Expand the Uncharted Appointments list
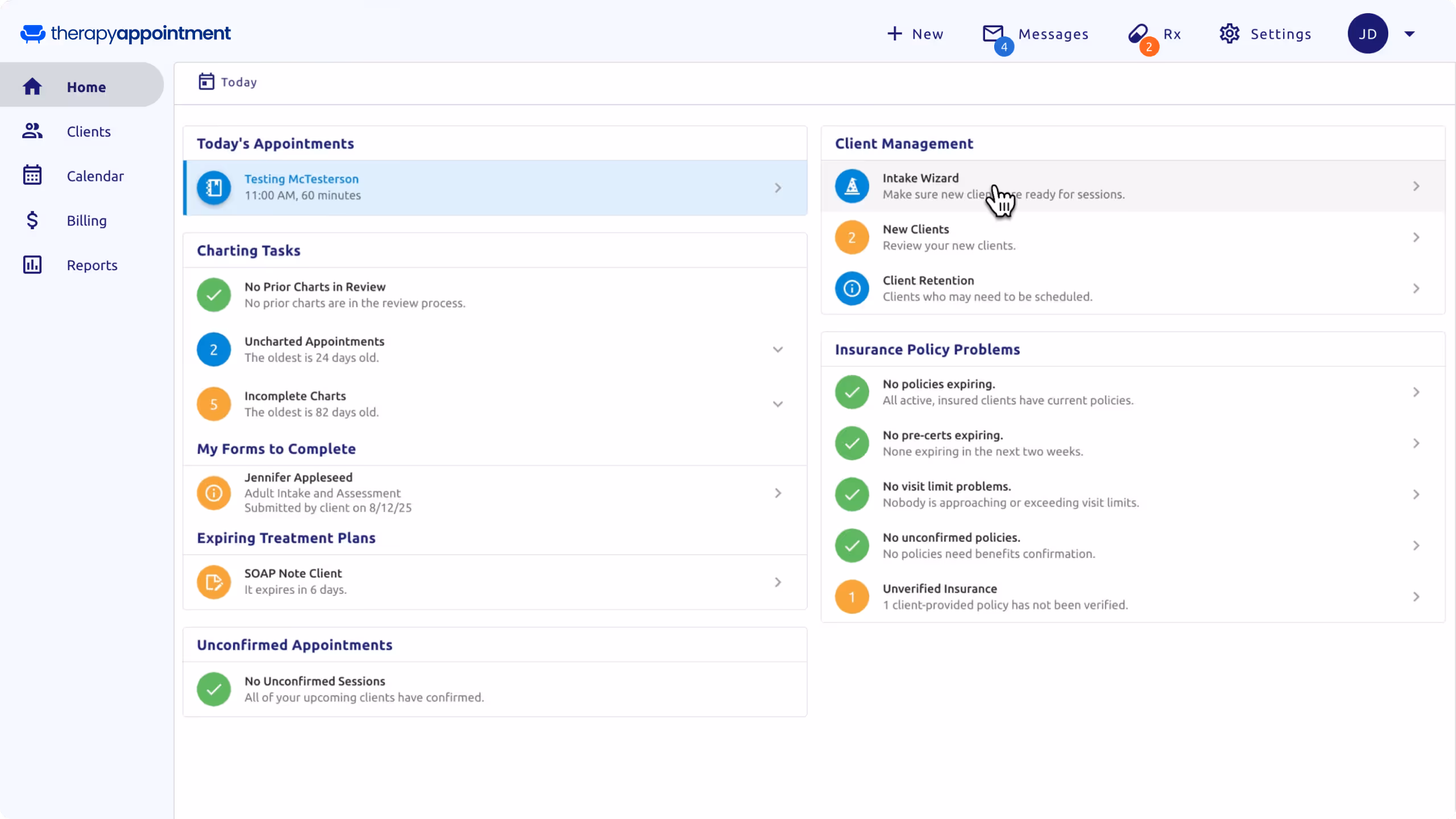 click(x=778, y=349)
